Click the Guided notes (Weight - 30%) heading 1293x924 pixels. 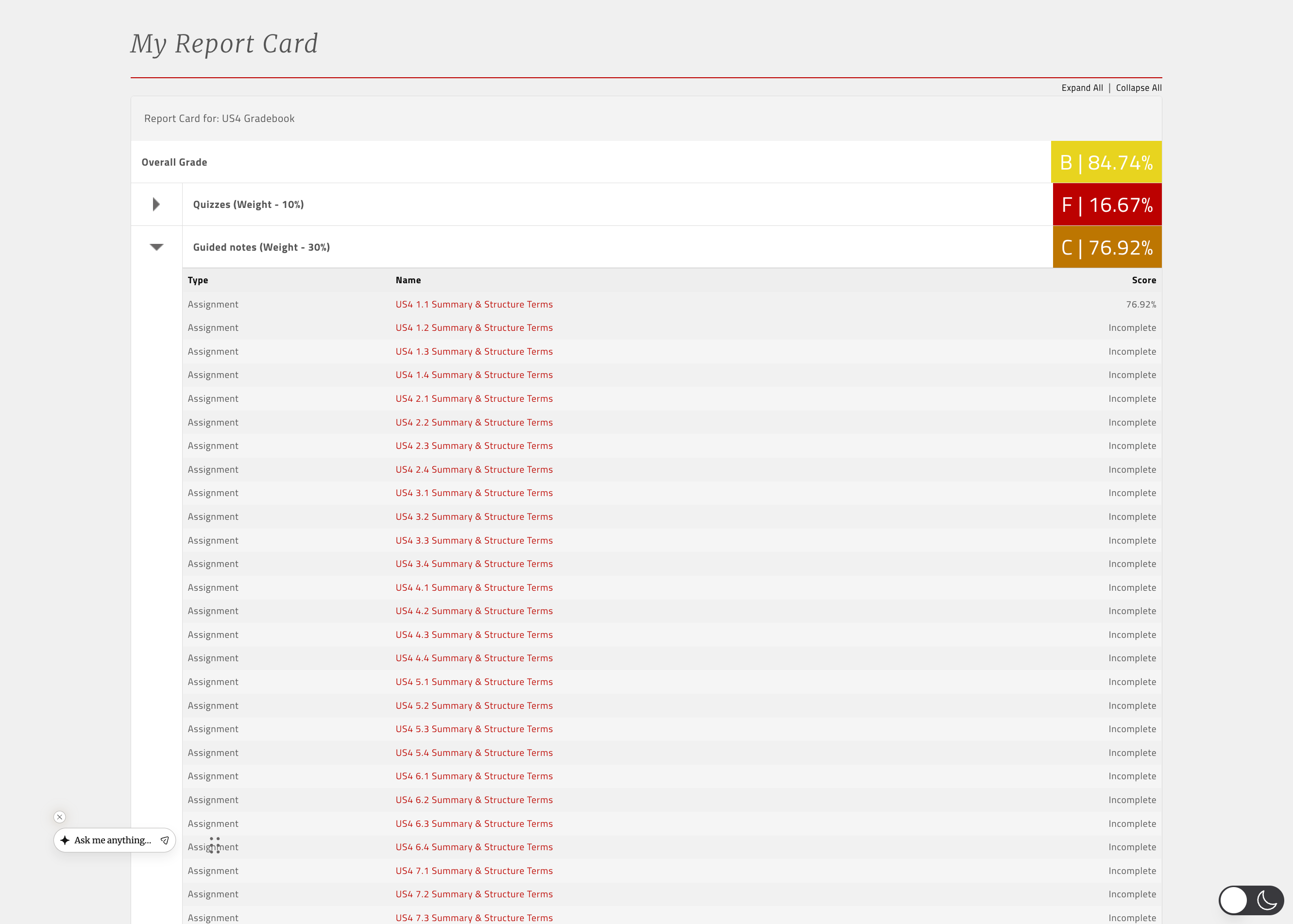[261, 247]
